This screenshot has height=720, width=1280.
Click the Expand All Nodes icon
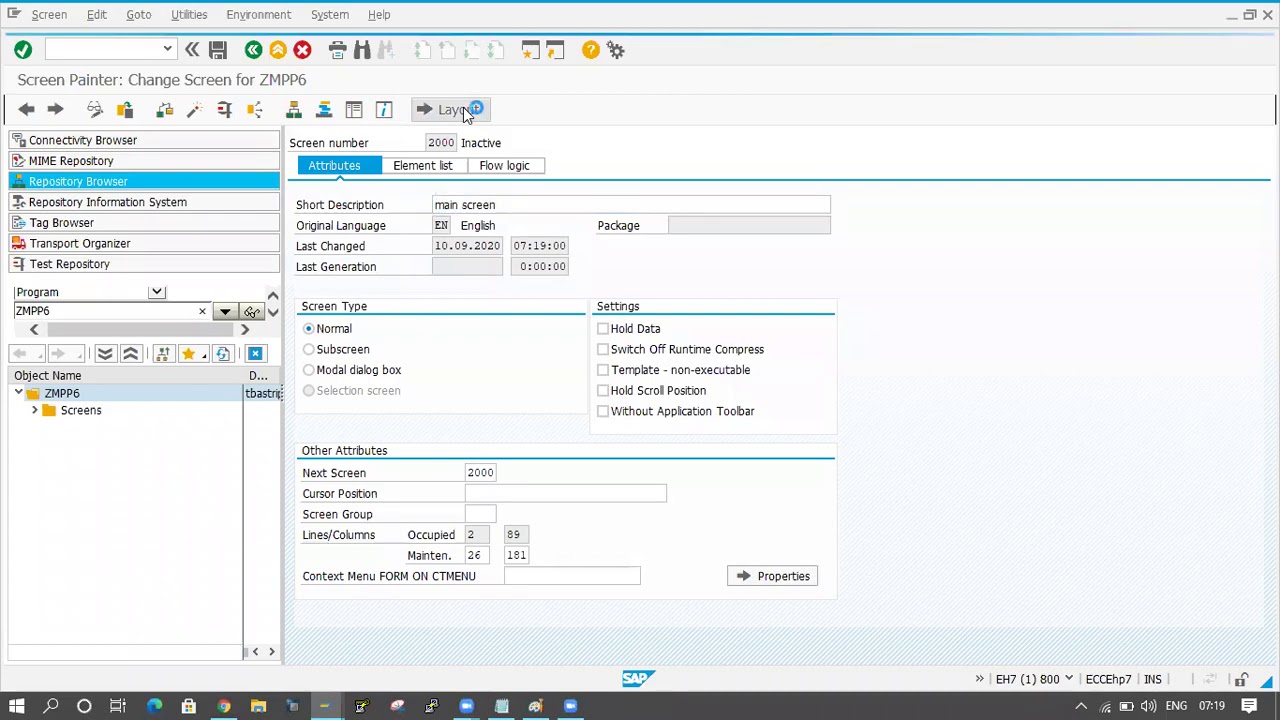[x=105, y=354]
